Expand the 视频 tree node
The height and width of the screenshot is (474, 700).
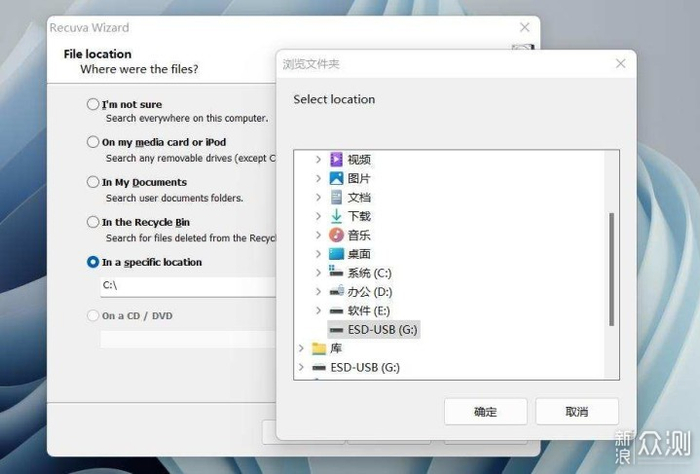pyautogui.click(x=318, y=159)
